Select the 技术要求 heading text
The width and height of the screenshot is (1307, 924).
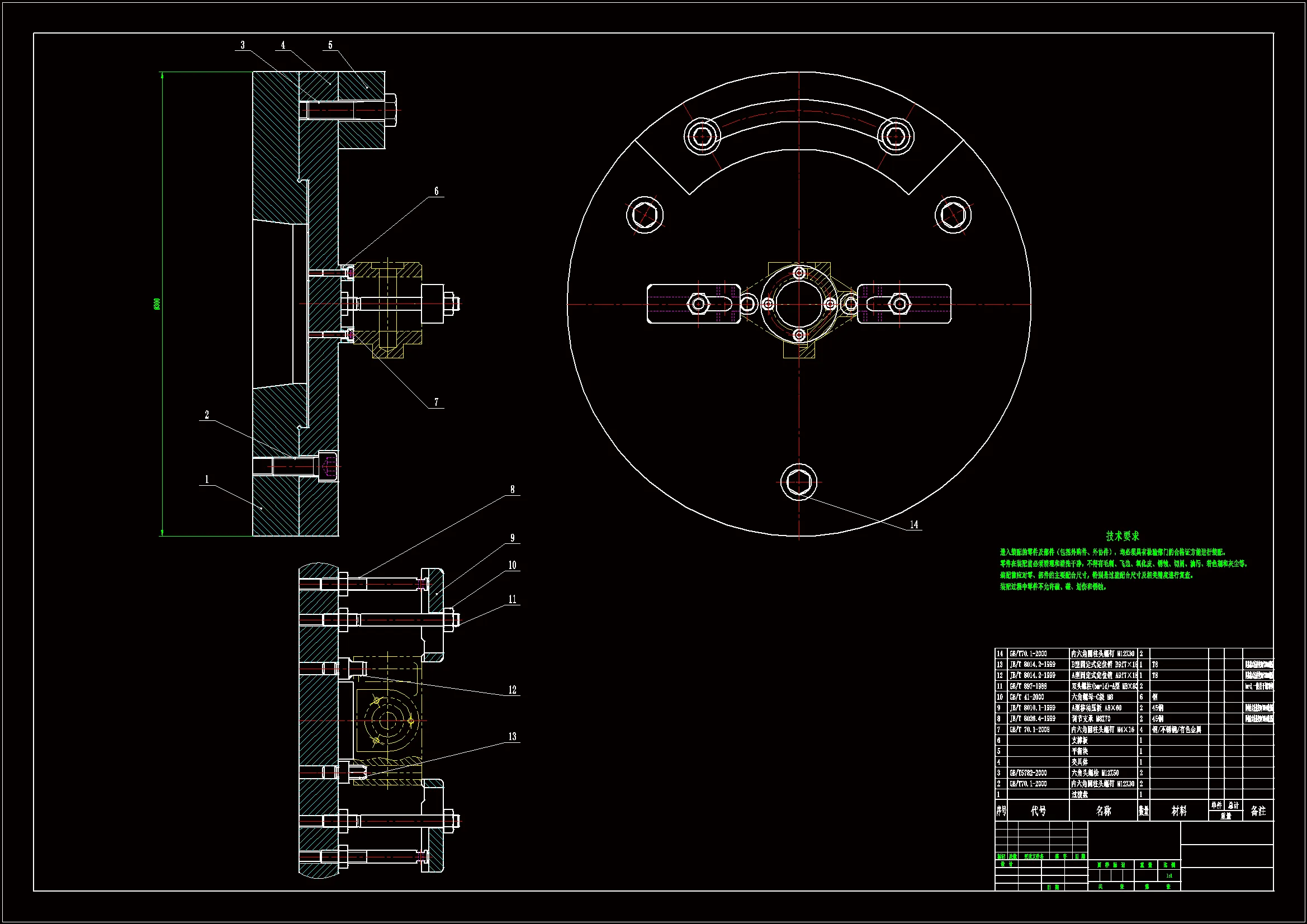click(x=1122, y=536)
